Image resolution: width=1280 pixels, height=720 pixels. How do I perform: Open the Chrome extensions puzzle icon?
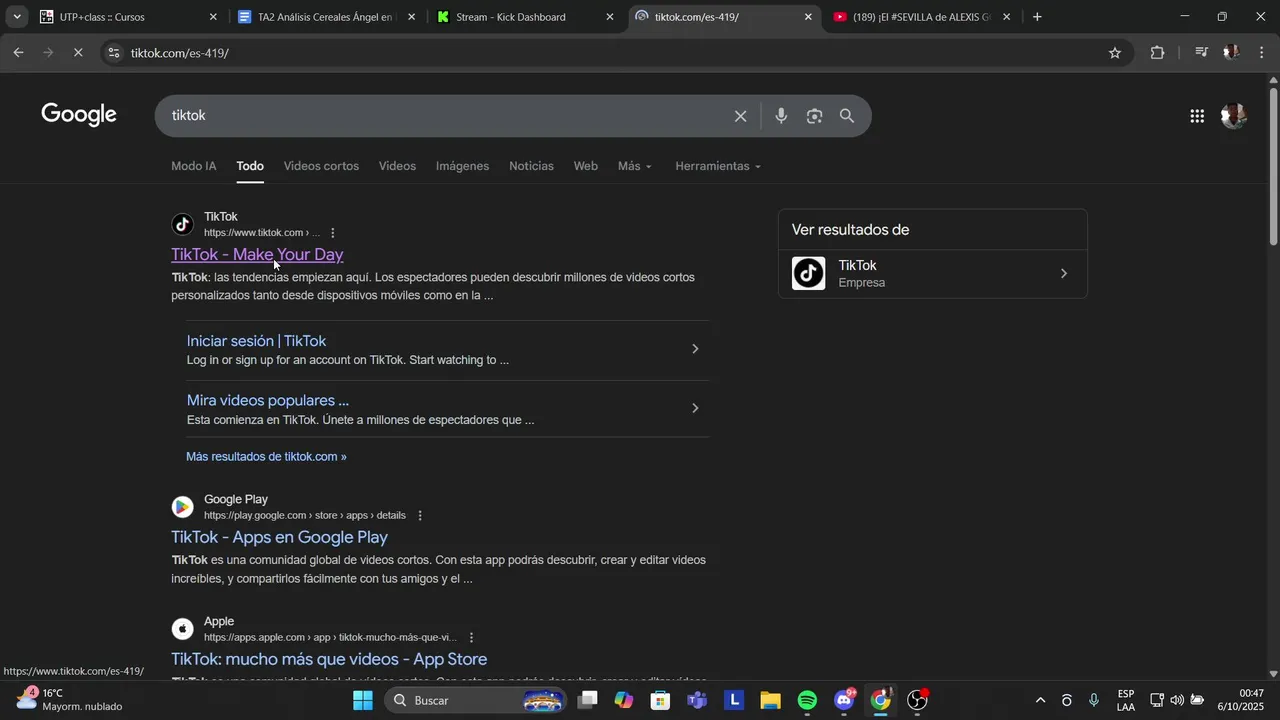click(x=1157, y=53)
